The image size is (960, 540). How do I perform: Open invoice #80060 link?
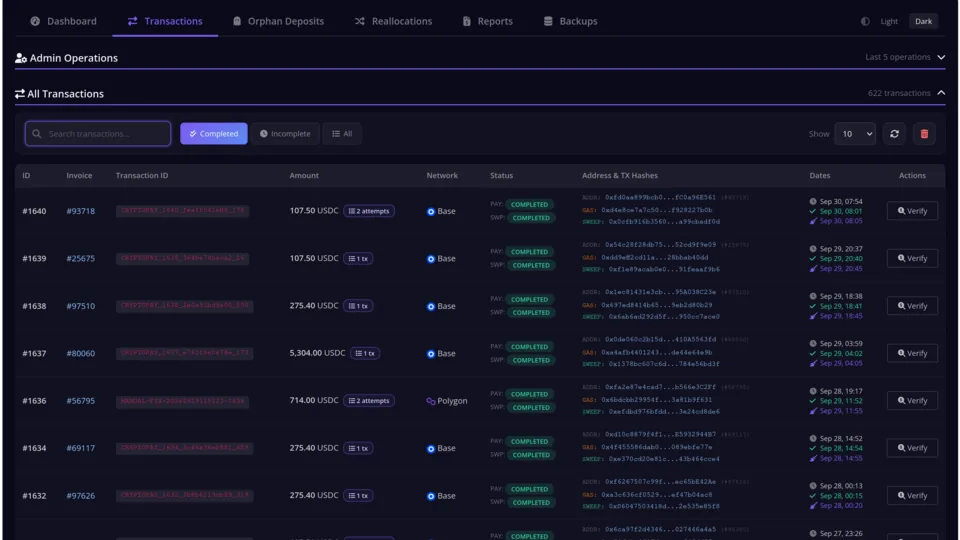(81, 353)
